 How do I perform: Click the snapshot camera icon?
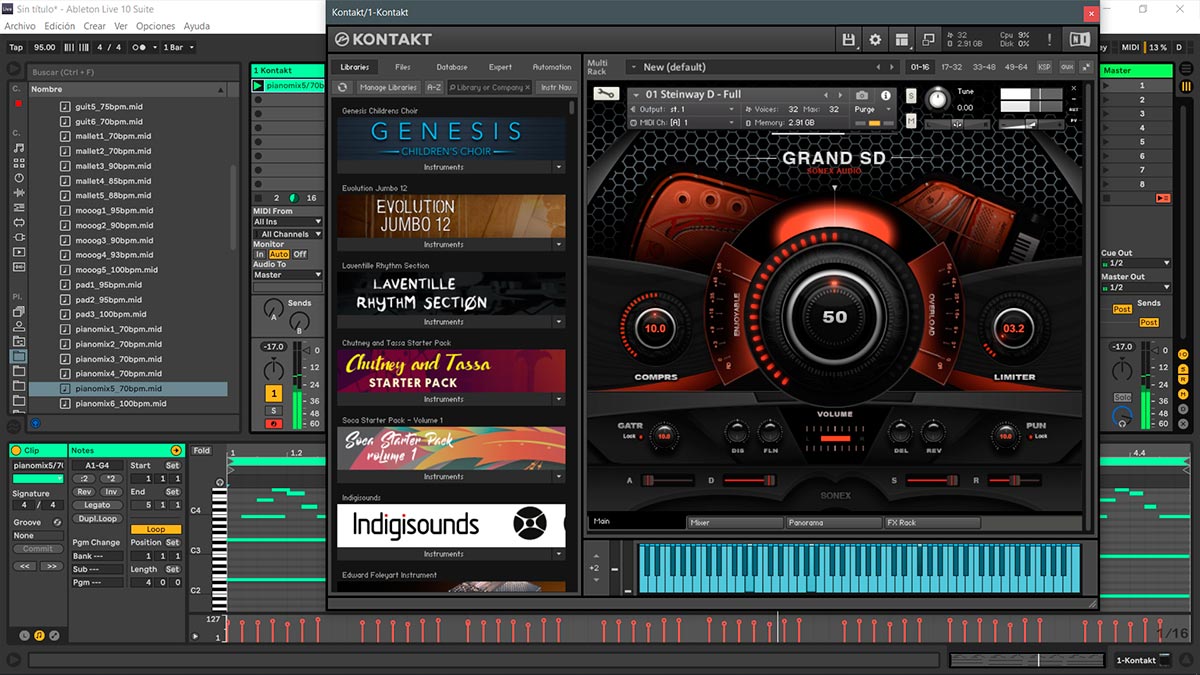(862, 95)
